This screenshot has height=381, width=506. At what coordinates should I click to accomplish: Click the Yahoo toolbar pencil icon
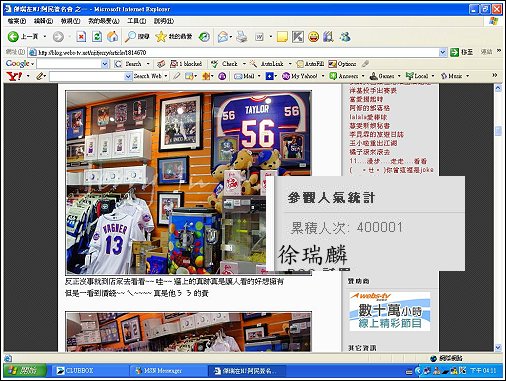(x=40, y=76)
